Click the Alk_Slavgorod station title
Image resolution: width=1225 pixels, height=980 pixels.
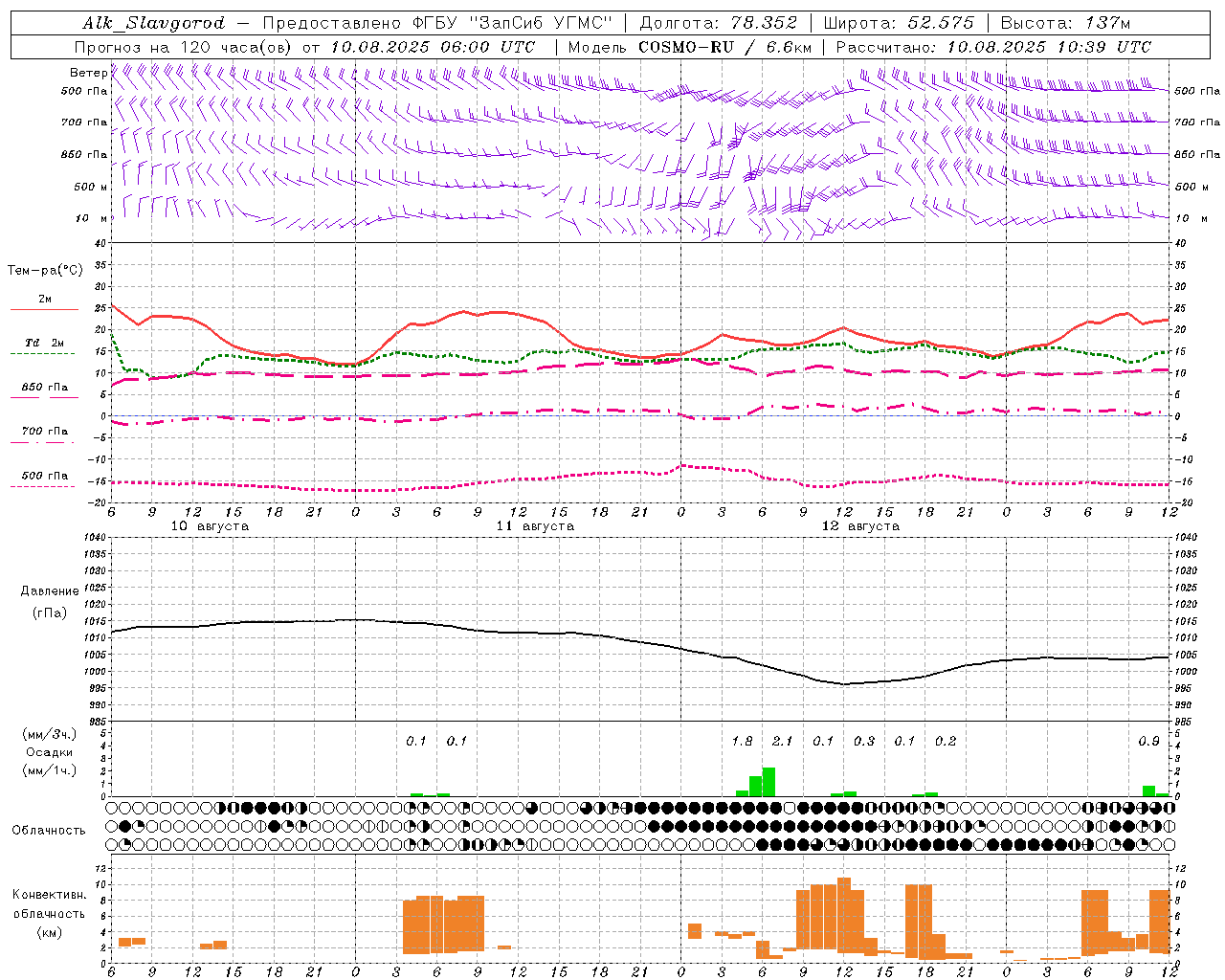click(x=153, y=23)
